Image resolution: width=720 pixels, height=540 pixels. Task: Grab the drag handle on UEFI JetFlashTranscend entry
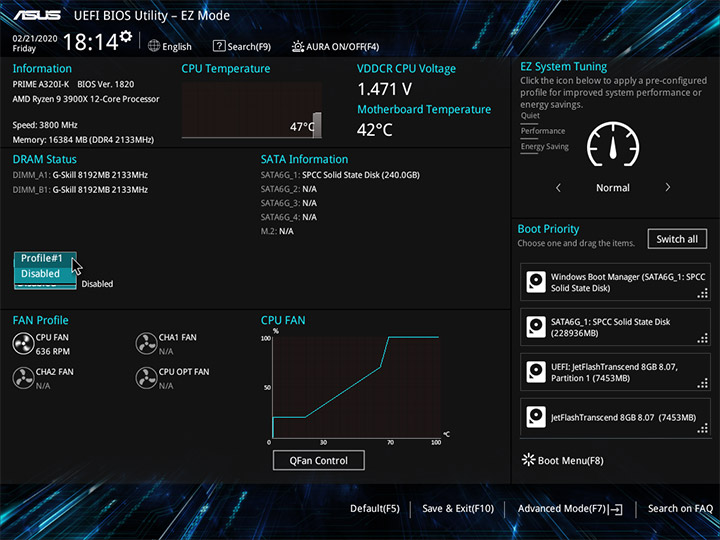703,384
